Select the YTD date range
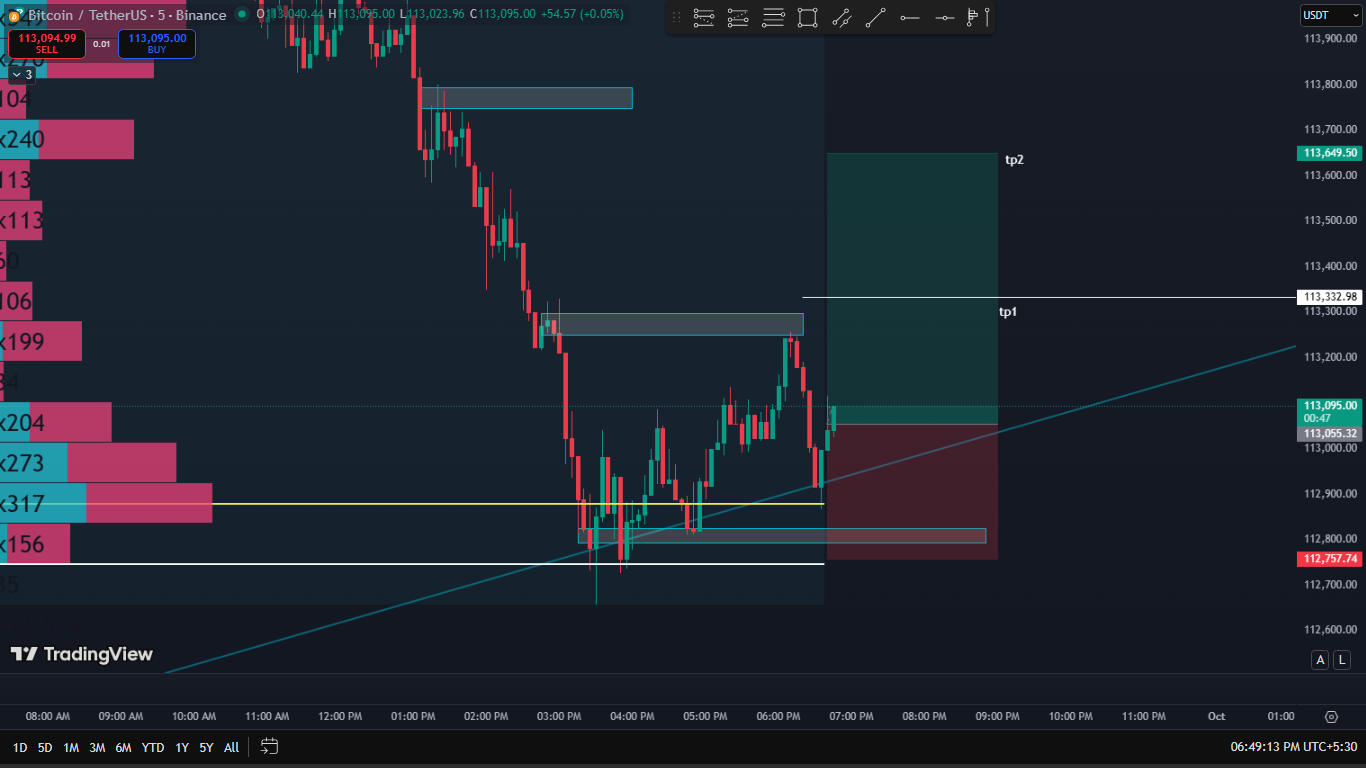 tap(153, 747)
